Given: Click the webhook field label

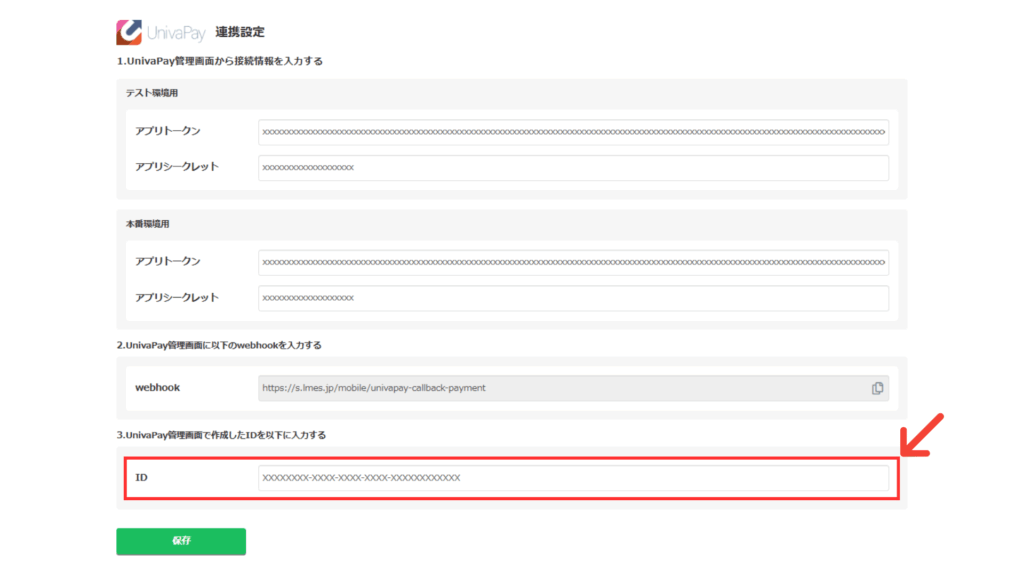Looking at the screenshot, I should 158,388.
